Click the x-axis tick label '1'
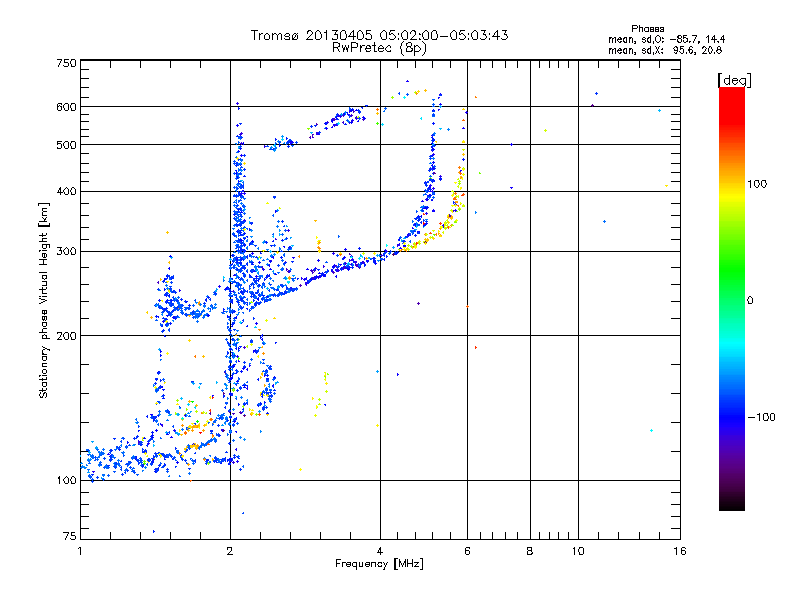 coord(80,551)
